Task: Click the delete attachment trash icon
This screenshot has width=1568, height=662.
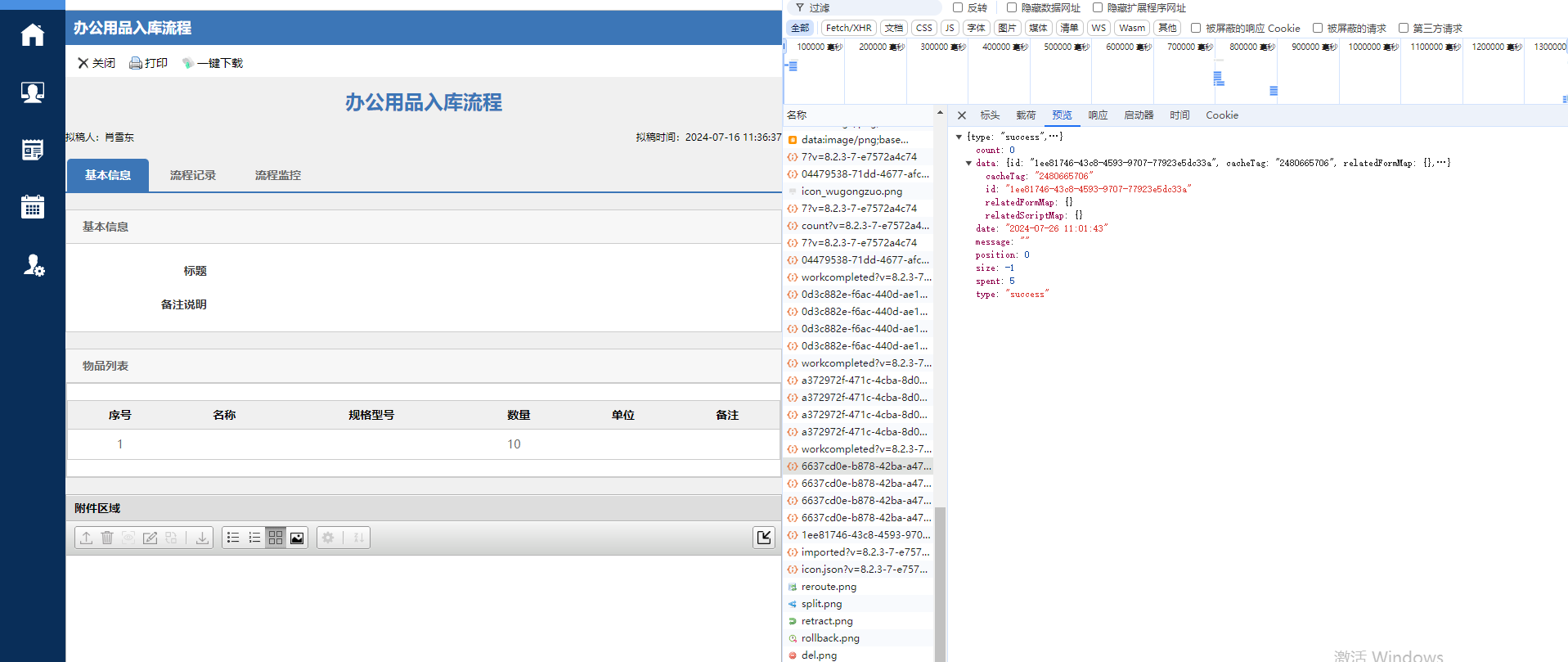Action: pos(107,538)
